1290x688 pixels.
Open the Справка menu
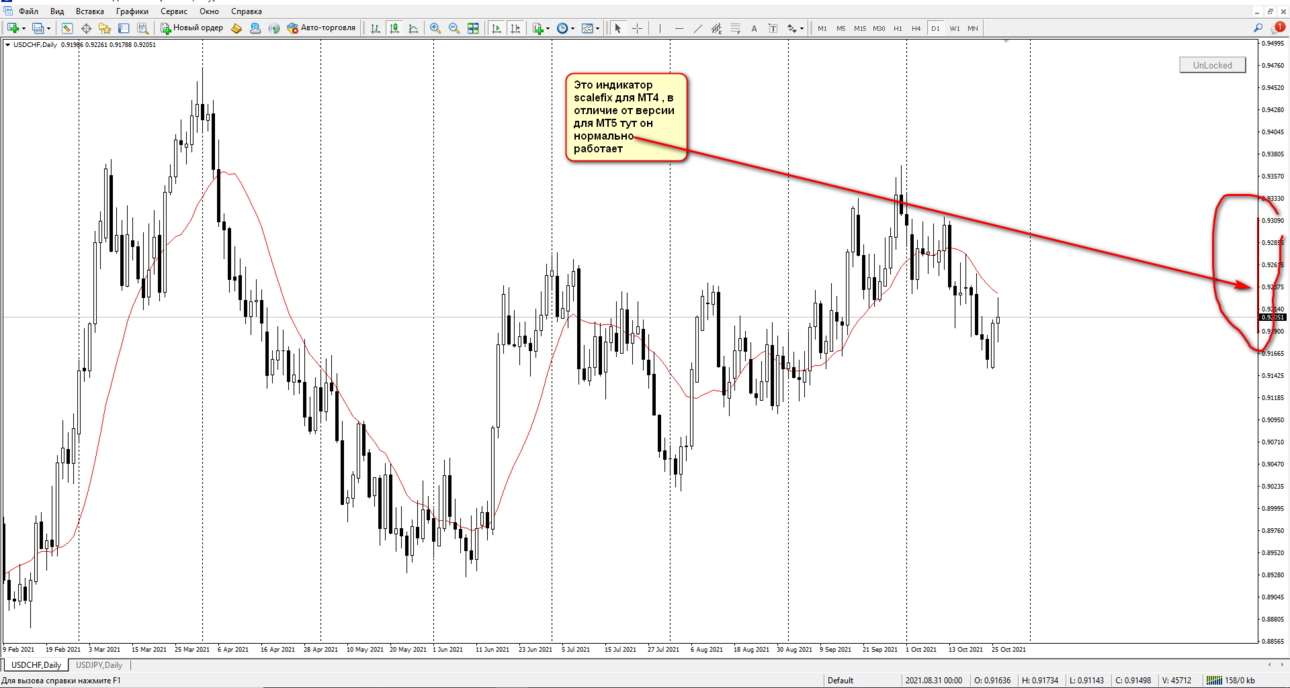[246, 11]
